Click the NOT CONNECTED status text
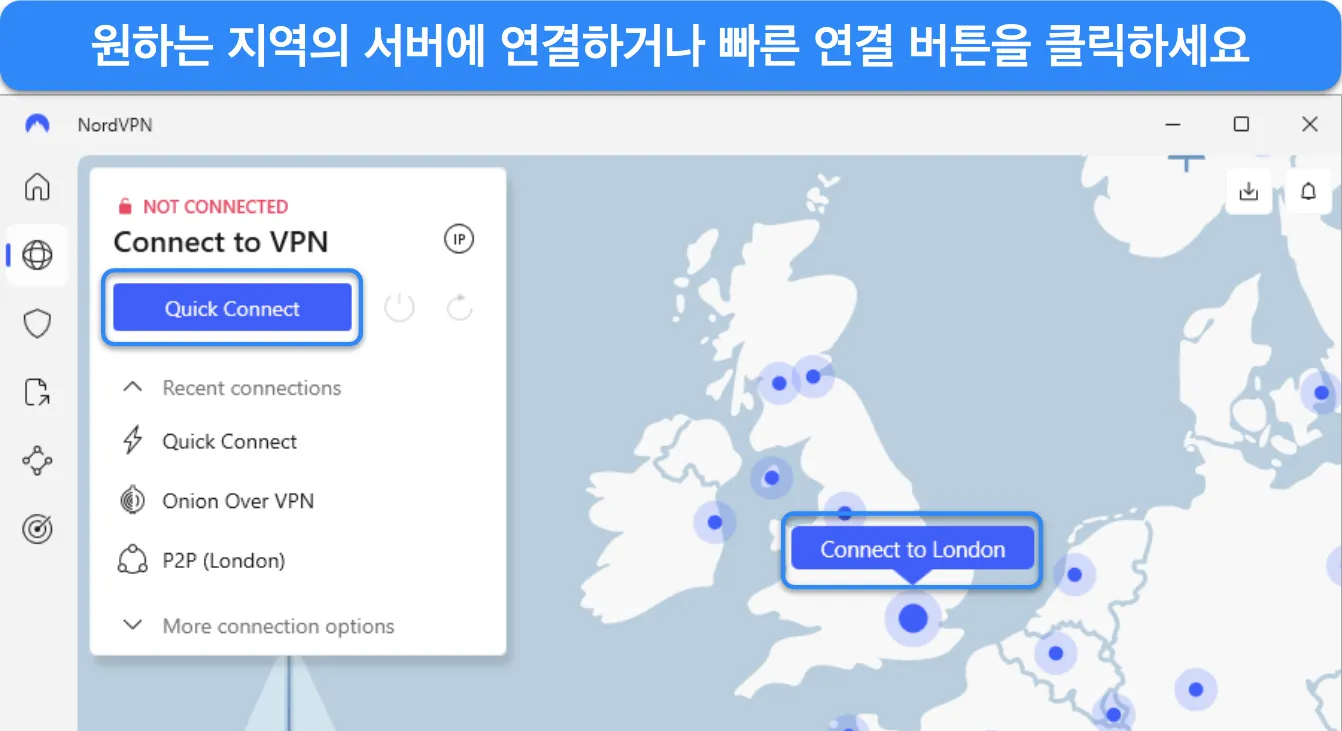 point(215,207)
